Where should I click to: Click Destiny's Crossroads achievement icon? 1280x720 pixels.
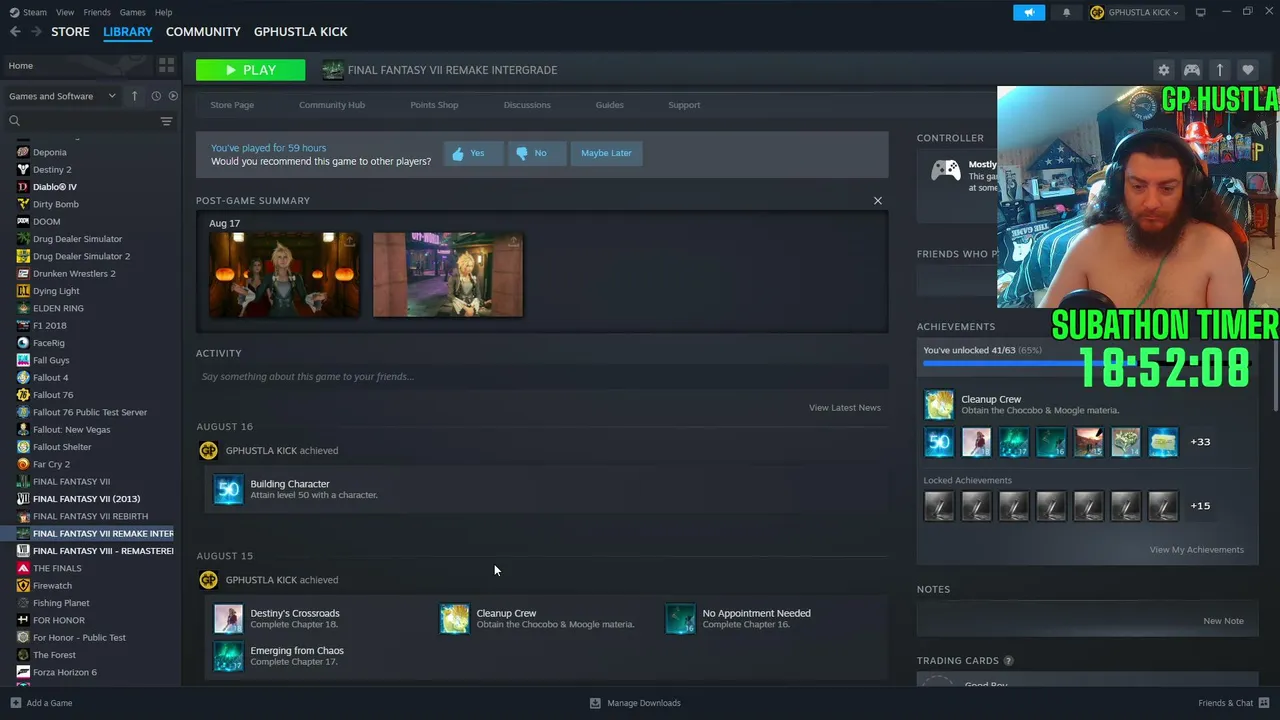click(229, 619)
